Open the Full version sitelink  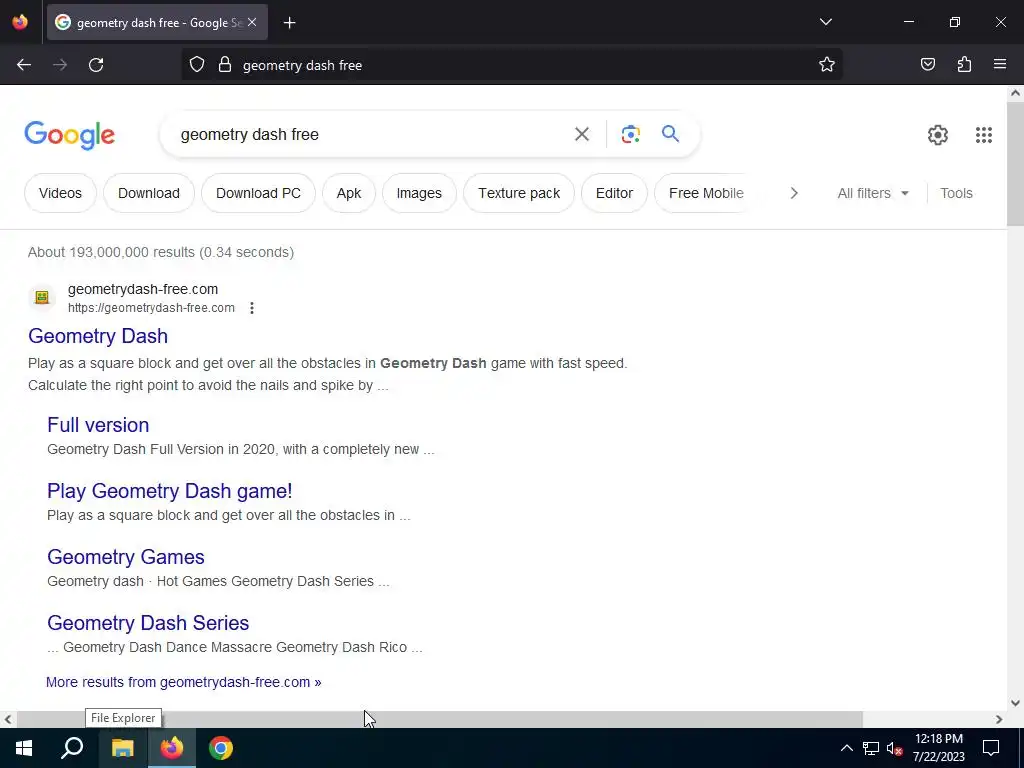point(98,425)
